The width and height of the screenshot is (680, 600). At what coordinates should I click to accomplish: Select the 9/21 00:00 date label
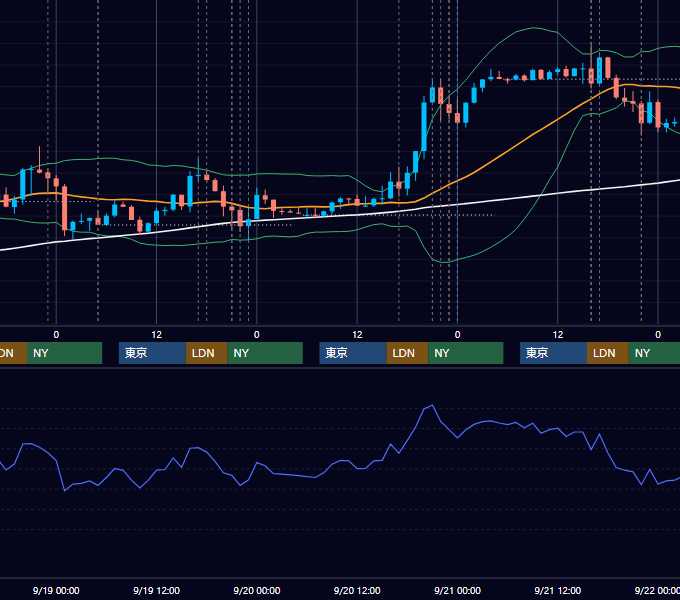tap(457, 590)
